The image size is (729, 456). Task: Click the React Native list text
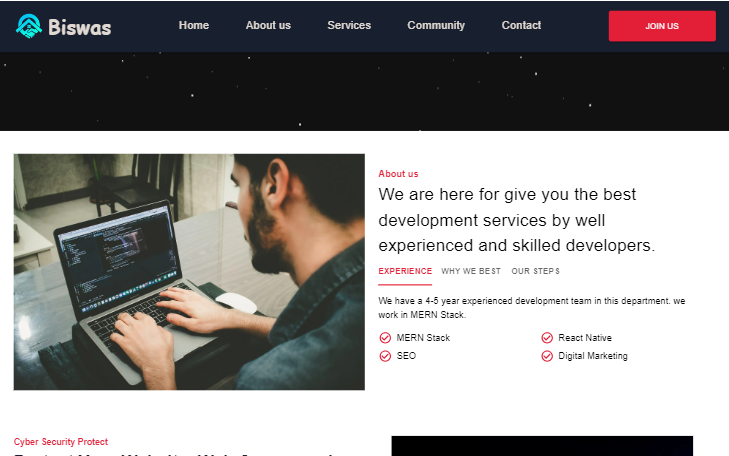coord(585,338)
